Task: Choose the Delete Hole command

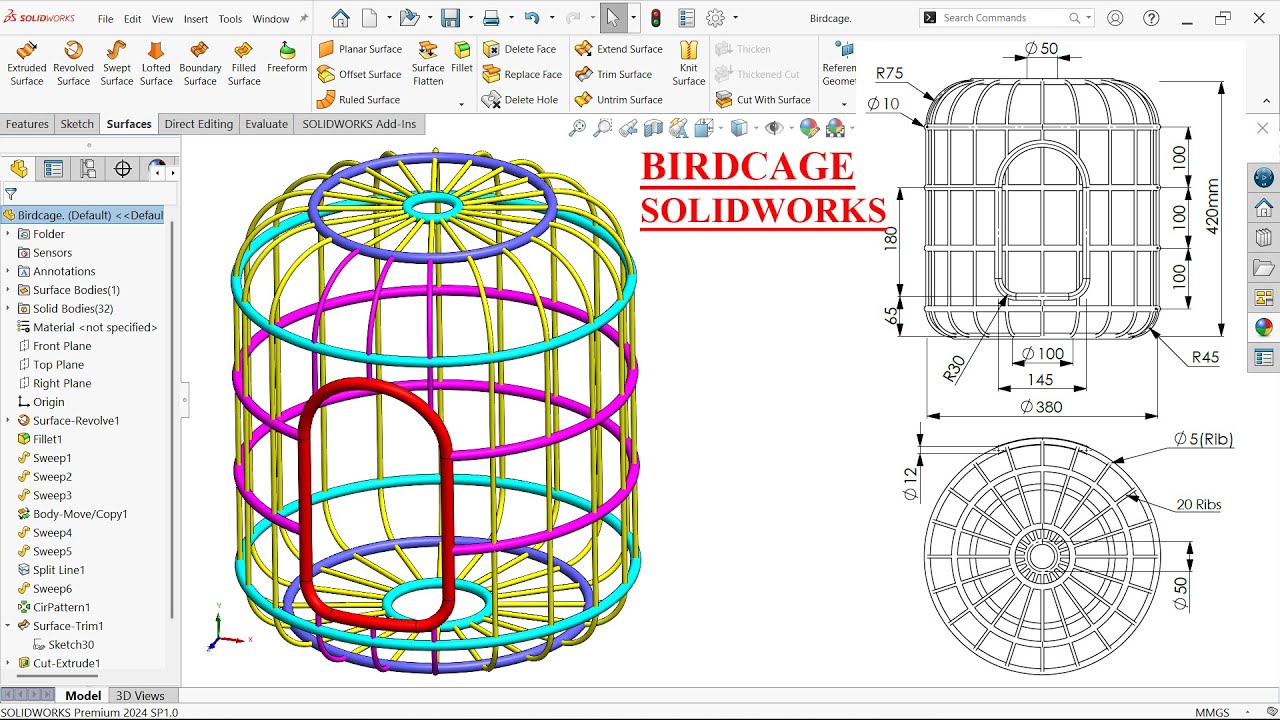Action: pos(520,100)
